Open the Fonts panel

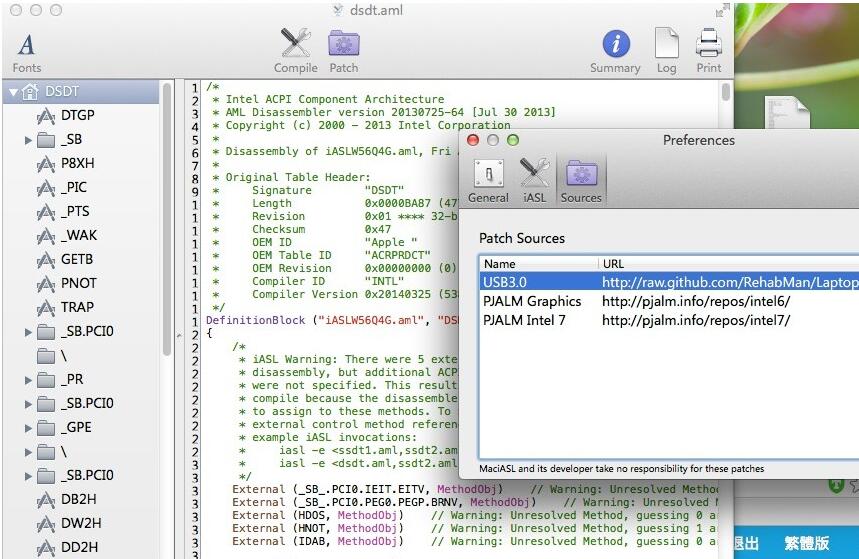(27, 51)
